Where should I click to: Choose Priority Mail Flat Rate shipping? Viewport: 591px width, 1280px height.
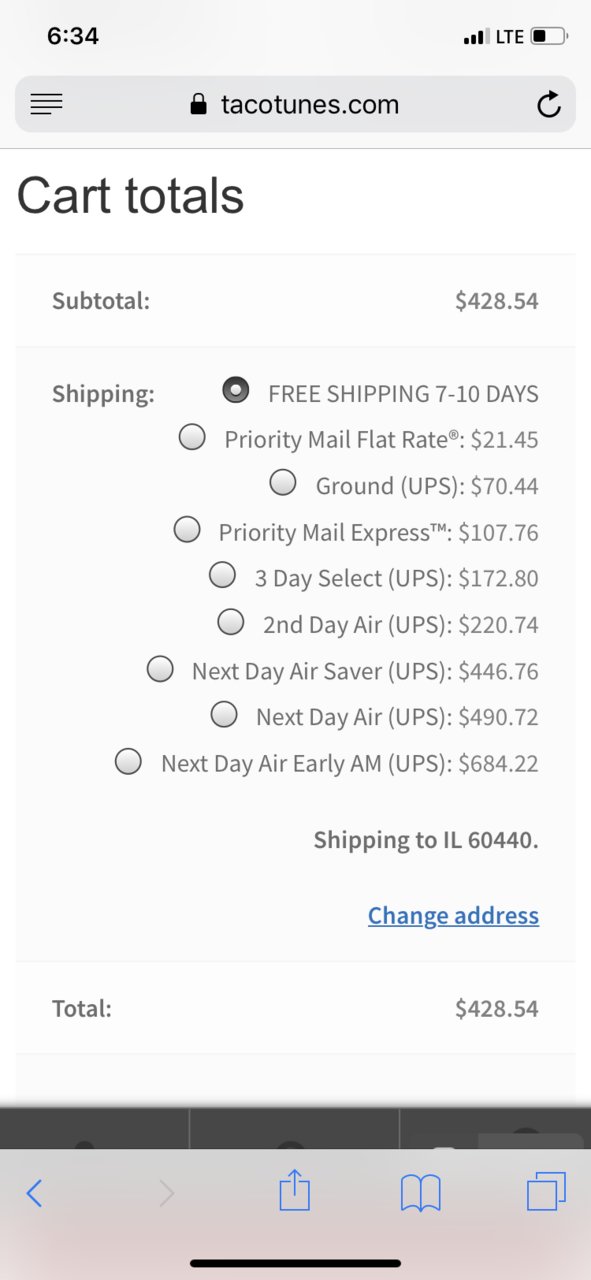click(192, 437)
